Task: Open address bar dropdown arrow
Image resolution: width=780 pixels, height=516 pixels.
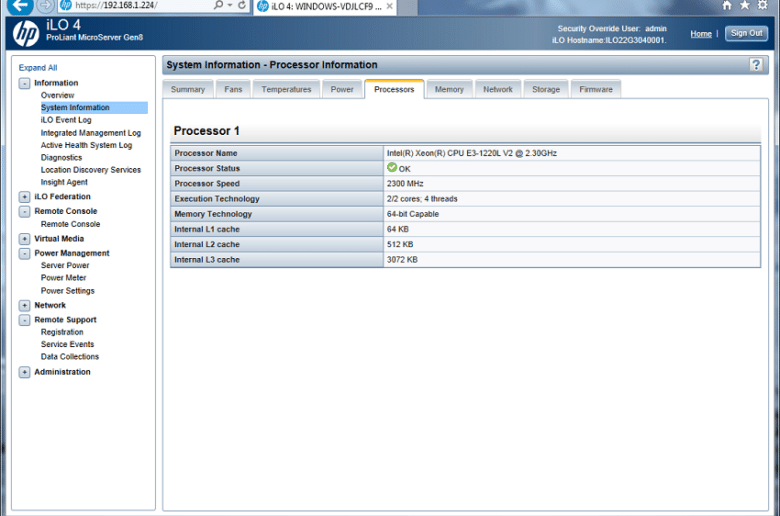Action: (x=230, y=5)
